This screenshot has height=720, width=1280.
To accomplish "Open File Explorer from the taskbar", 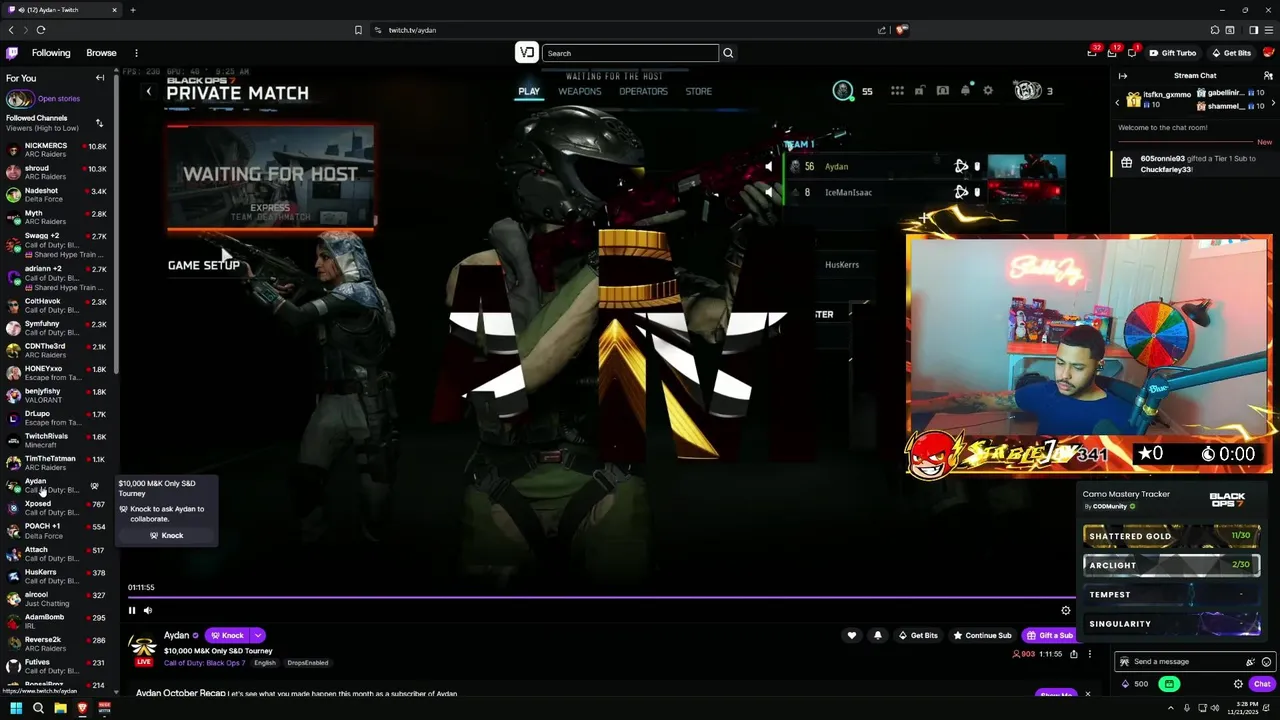I will point(60,708).
